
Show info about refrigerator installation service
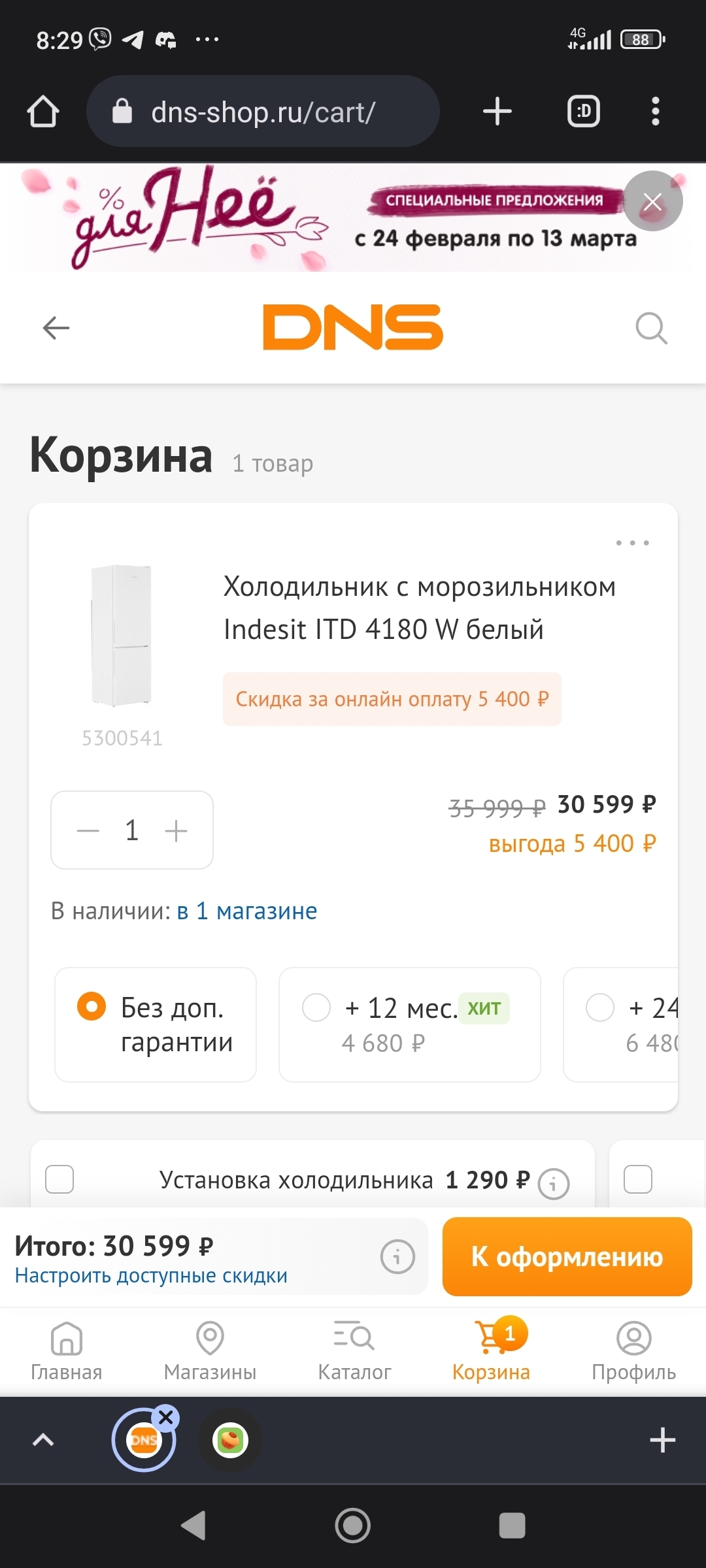coord(553,1183)
